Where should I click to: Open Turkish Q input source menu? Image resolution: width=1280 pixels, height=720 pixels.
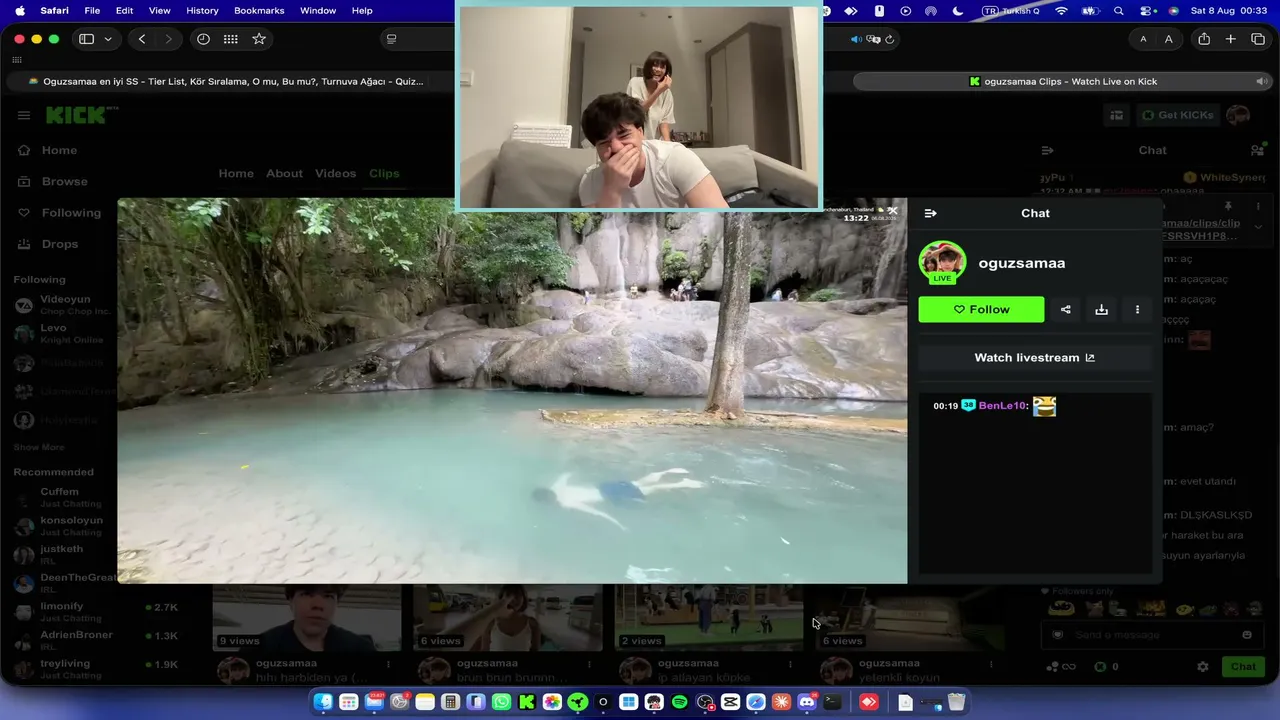point(1011,10)
